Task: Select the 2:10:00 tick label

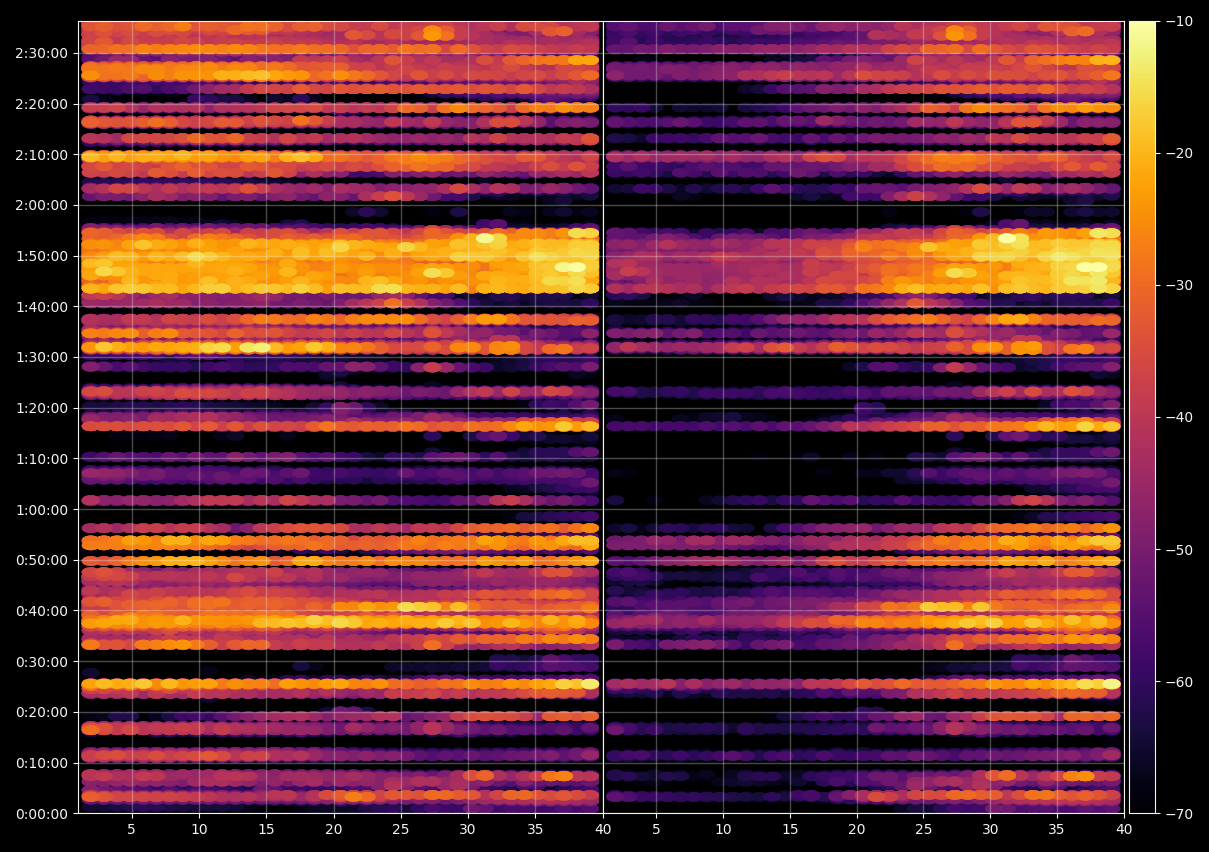Action: coord(42,155)
